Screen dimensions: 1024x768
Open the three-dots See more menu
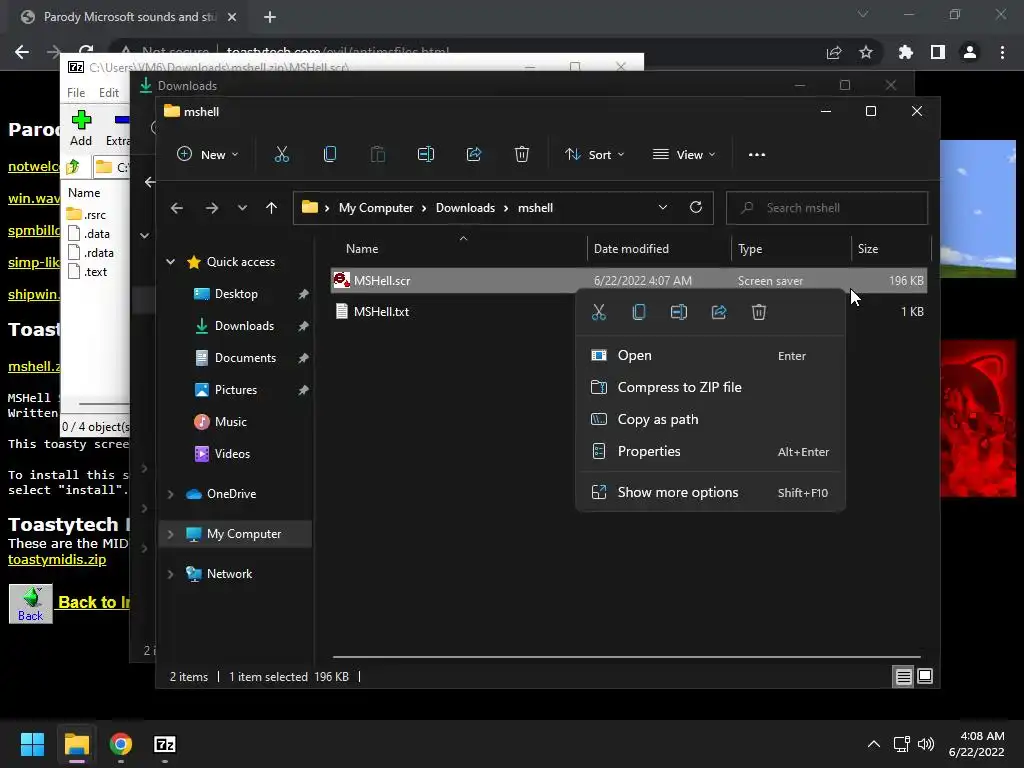757,155
